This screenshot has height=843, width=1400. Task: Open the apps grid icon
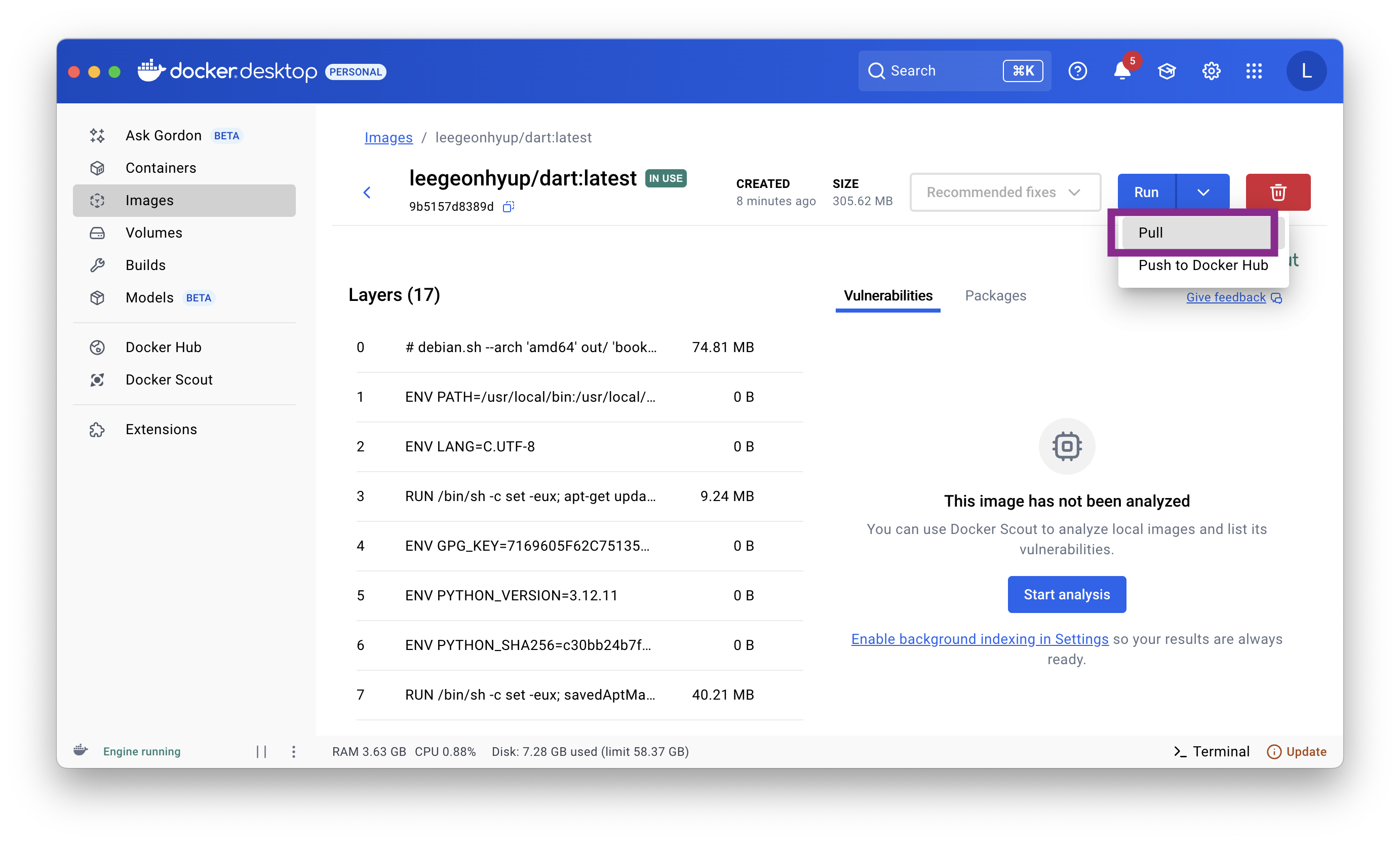(1254, 71)
